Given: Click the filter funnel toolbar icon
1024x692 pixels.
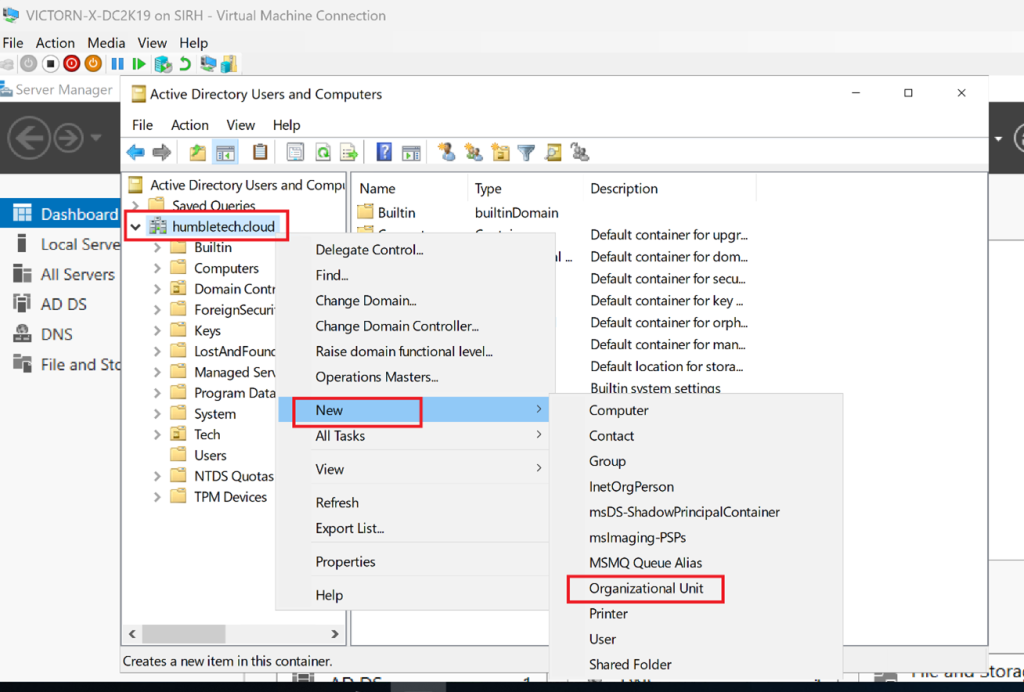Looking at the screenshot, I should pos(526,153).
